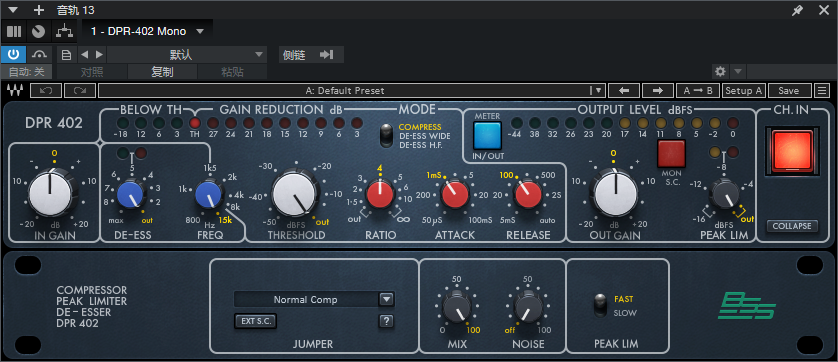Expand the 1 - DPR-402 Mono dropdown
838x362 pixels.
click(200, 31)
